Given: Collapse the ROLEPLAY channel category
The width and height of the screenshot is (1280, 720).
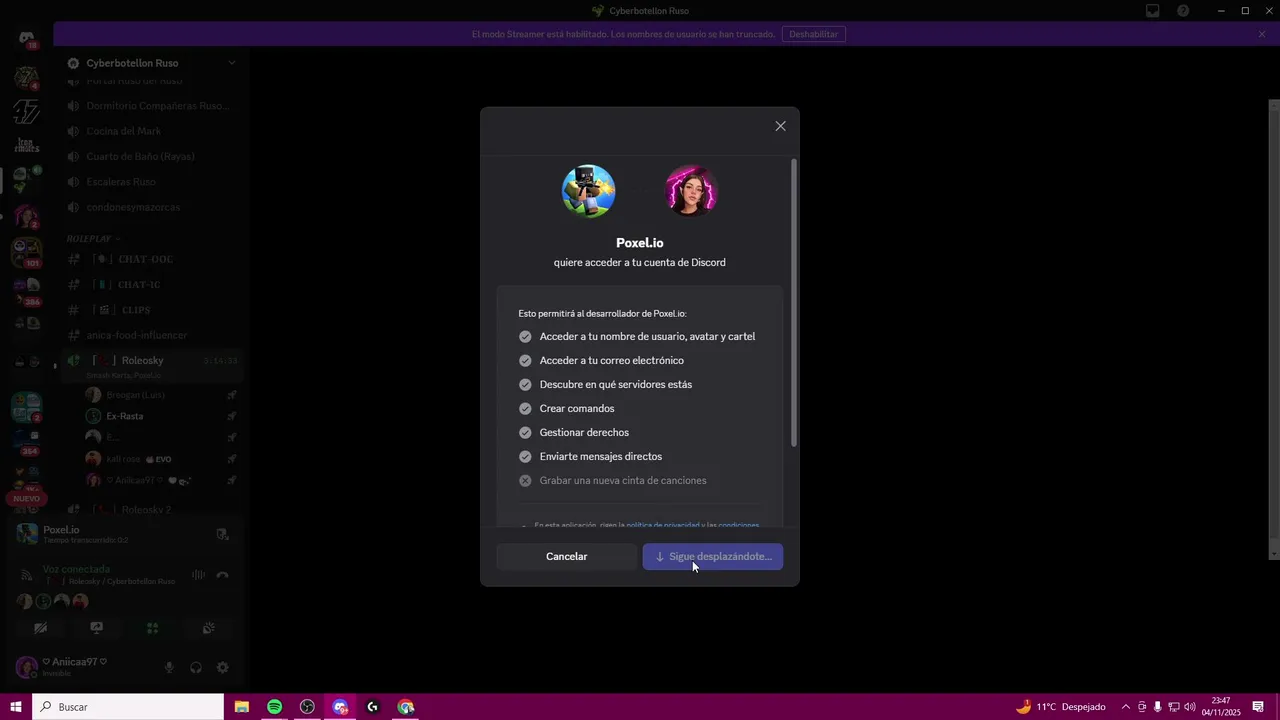Looking at the screenshot, I should coord(92,239).
